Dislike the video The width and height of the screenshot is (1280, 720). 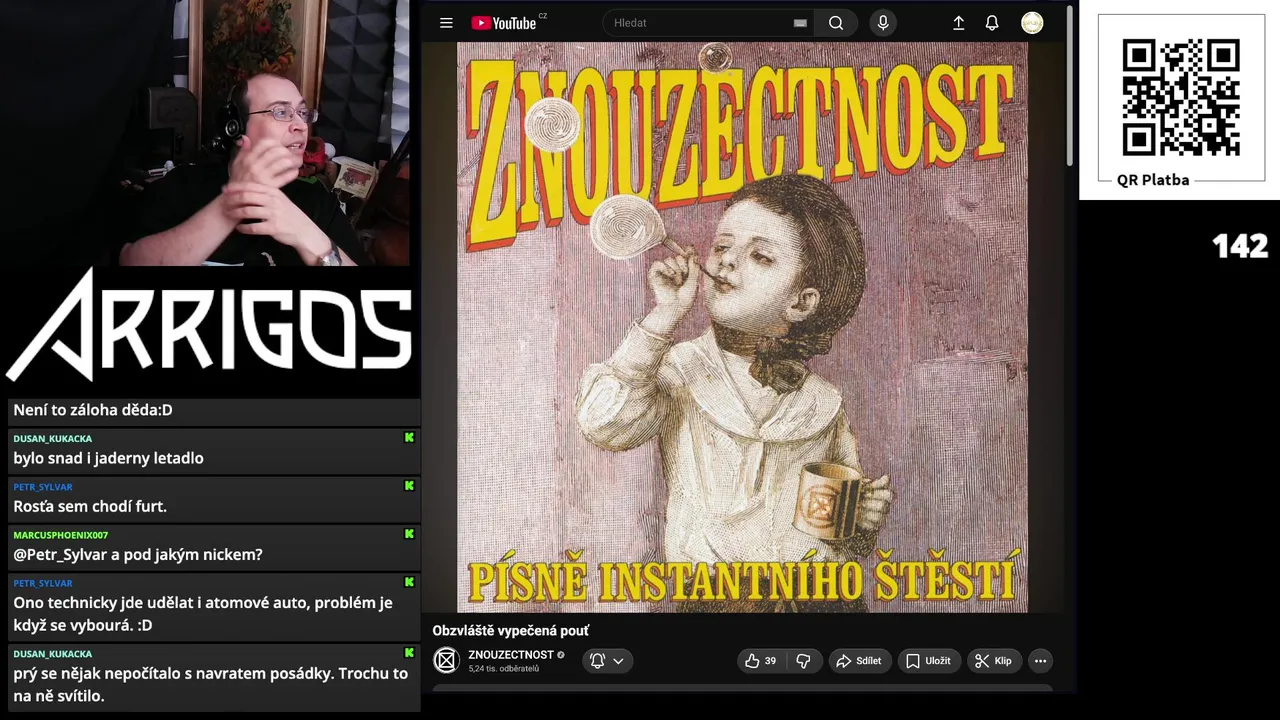coord(803,661)
